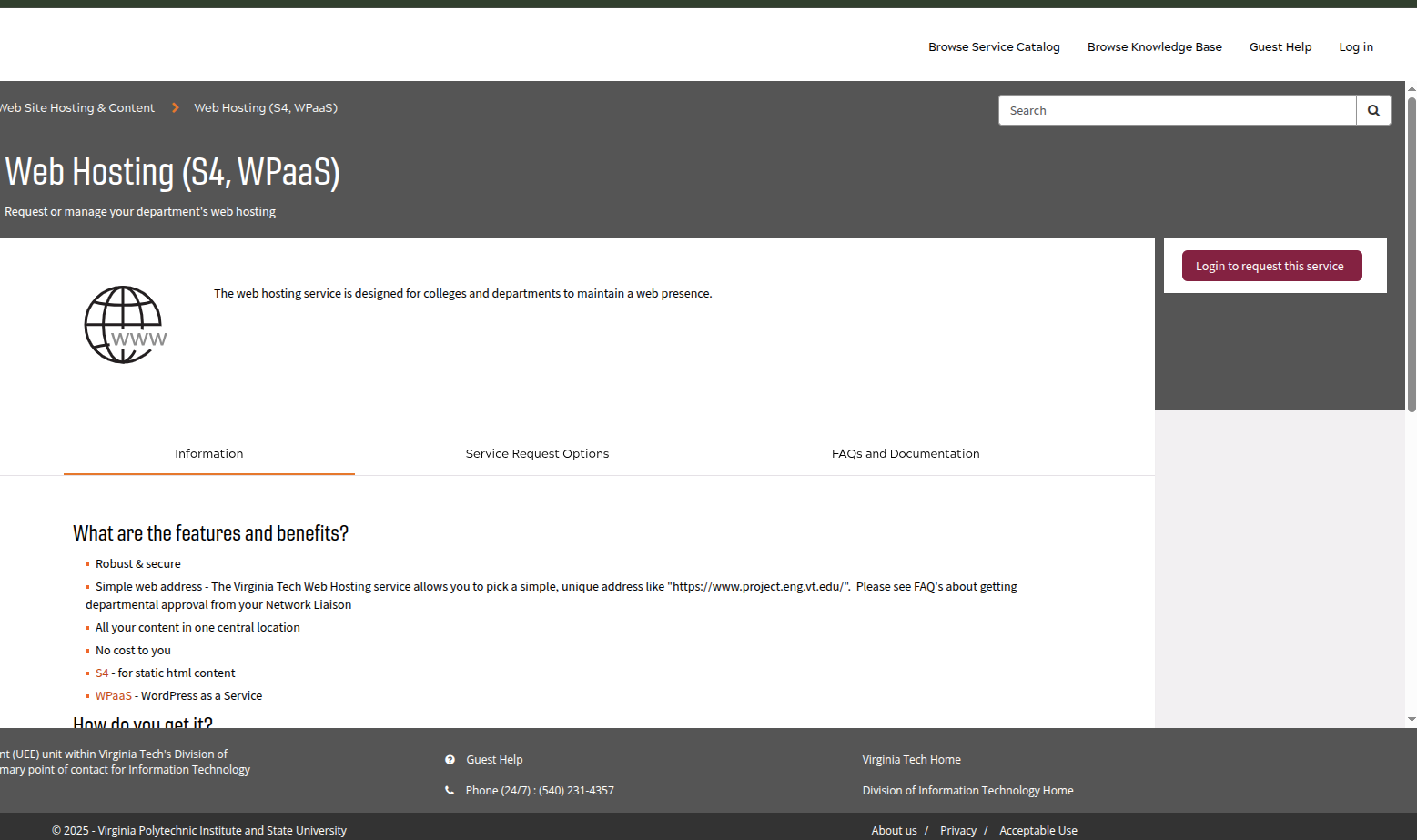Click the search magnifier icon button
1417x840 pixels.
(1373, 111)
